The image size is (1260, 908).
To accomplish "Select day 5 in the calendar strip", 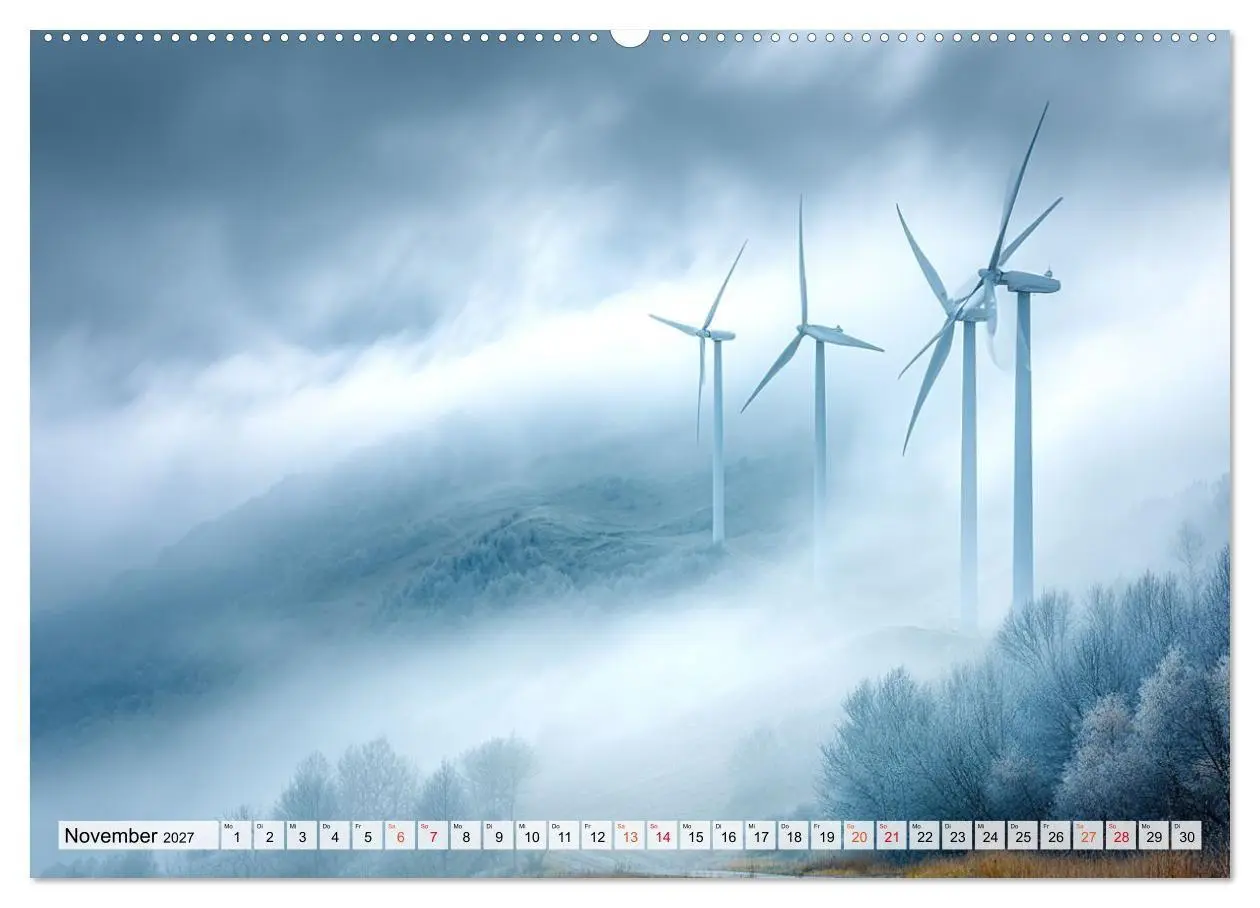I will click(x=367, y=836).
